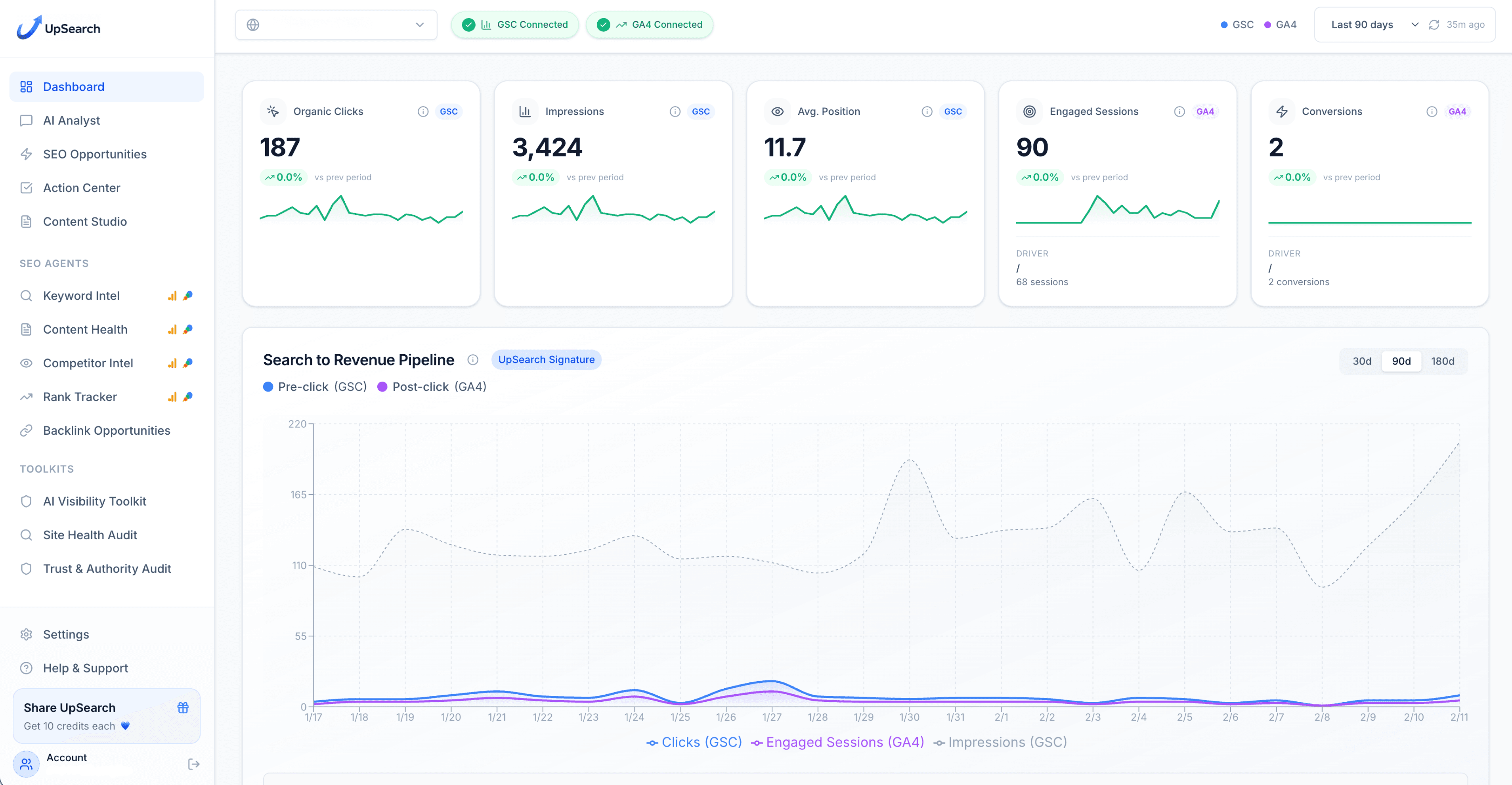
Task: Open the Last 90 days dropdown
Action: (1374, 25)
